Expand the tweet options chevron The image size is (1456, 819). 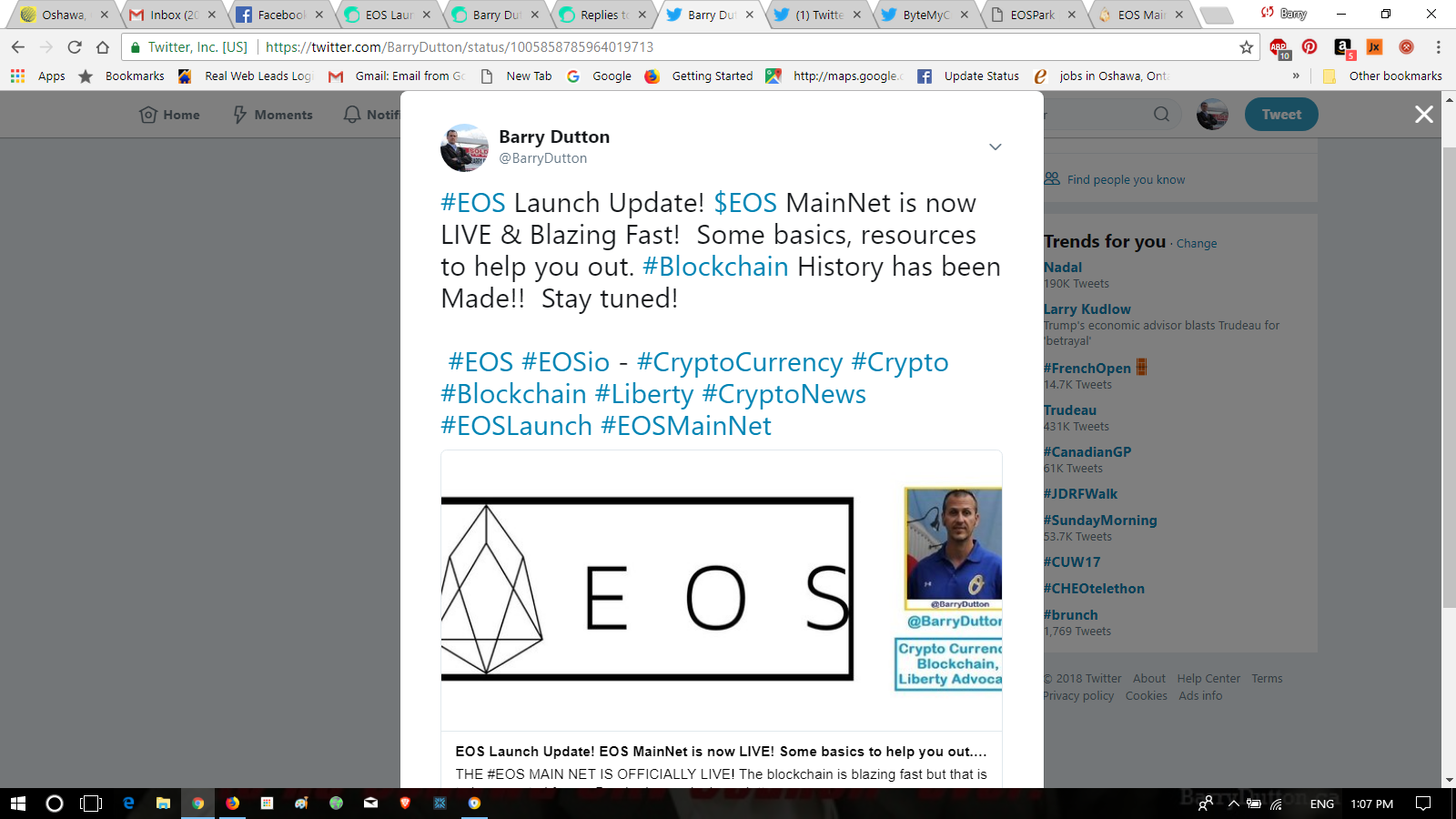tap(996, 147)
